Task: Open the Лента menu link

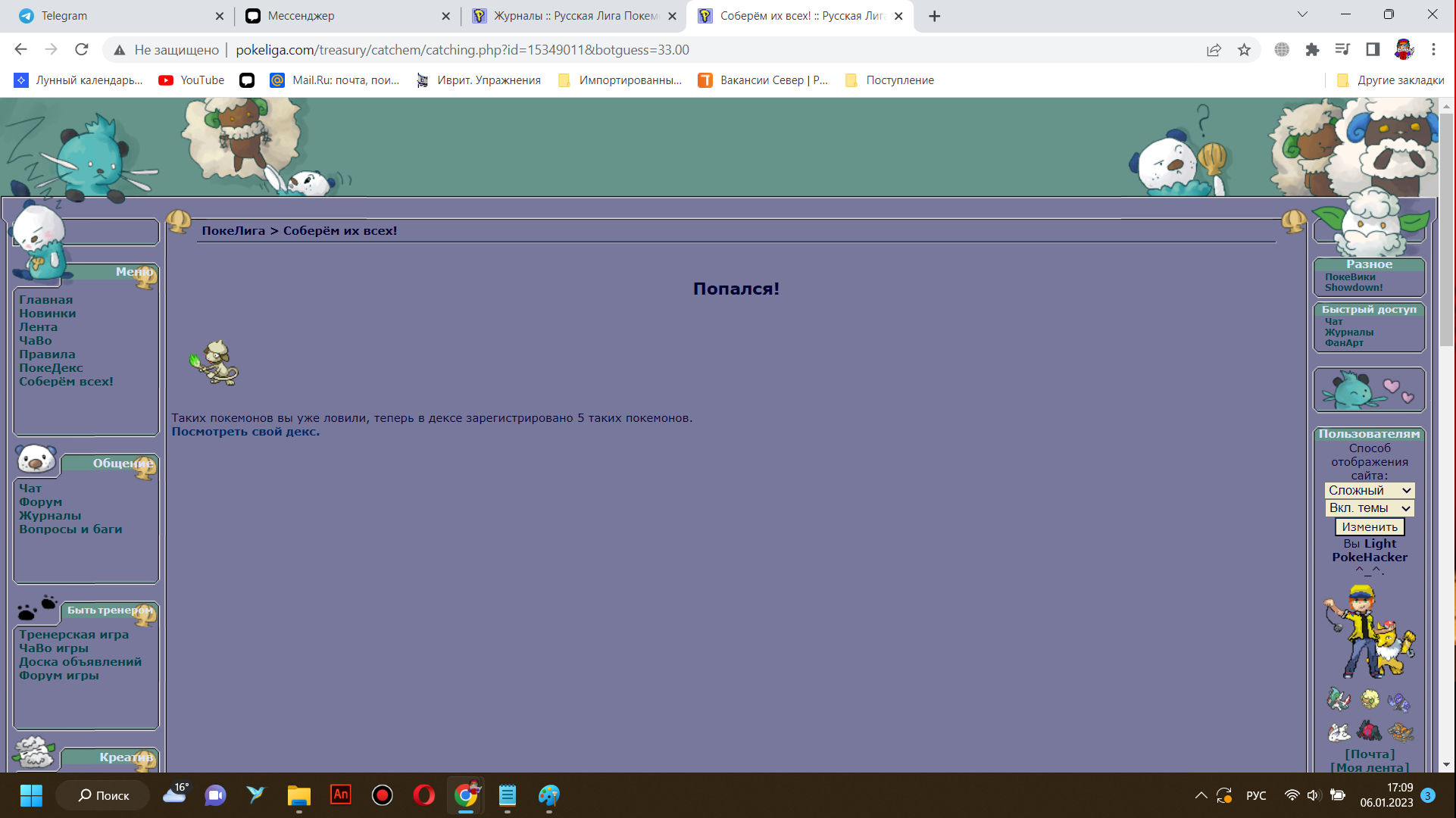Action: click(x=39, y=327)
